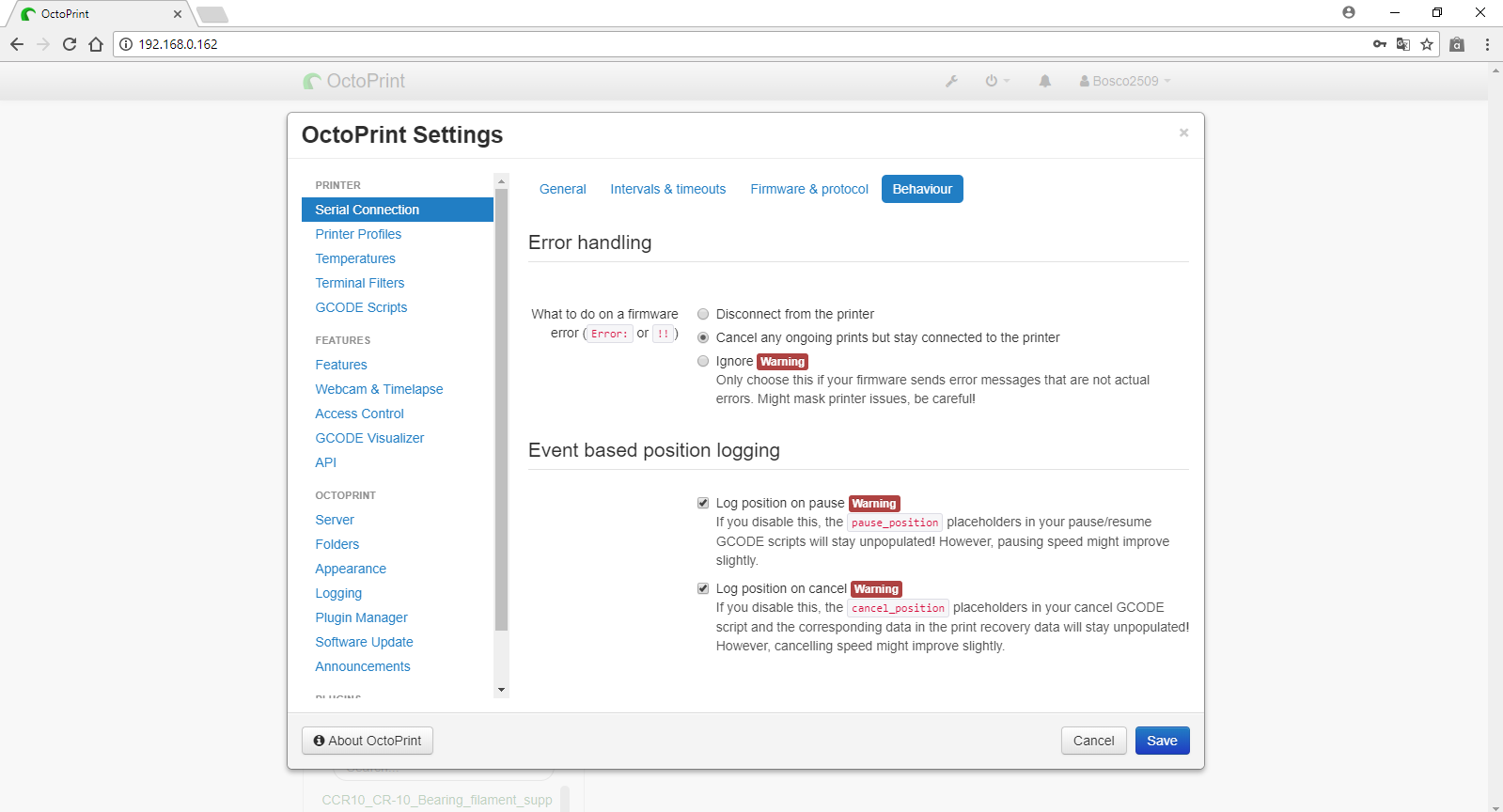
Task: Toggle Log position on pause checkbox
Action: coord(703,503)
